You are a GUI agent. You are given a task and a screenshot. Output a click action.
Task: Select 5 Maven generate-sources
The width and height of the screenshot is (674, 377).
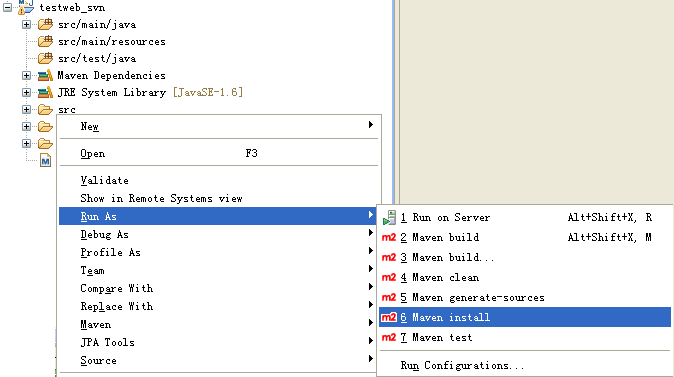[x=525, y=297]
